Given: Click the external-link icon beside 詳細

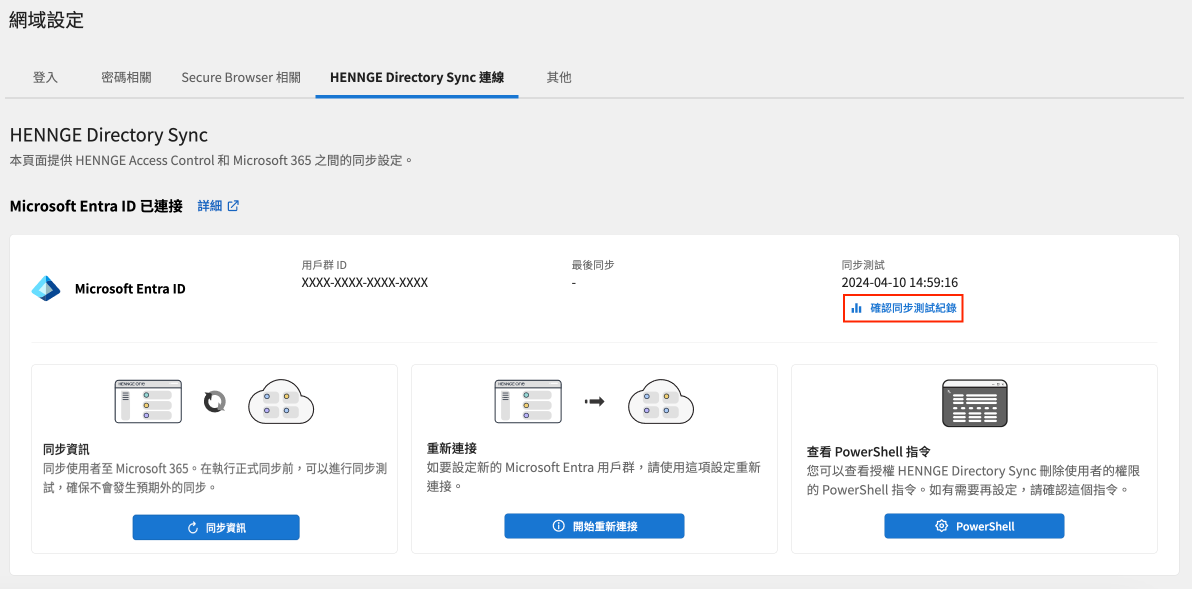Looking at the screenshot, I should tap(233, 206).
